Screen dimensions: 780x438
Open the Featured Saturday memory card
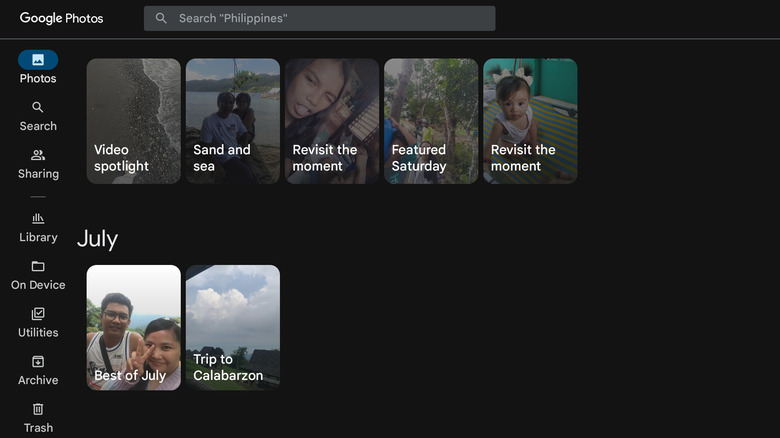pos(431,121)
